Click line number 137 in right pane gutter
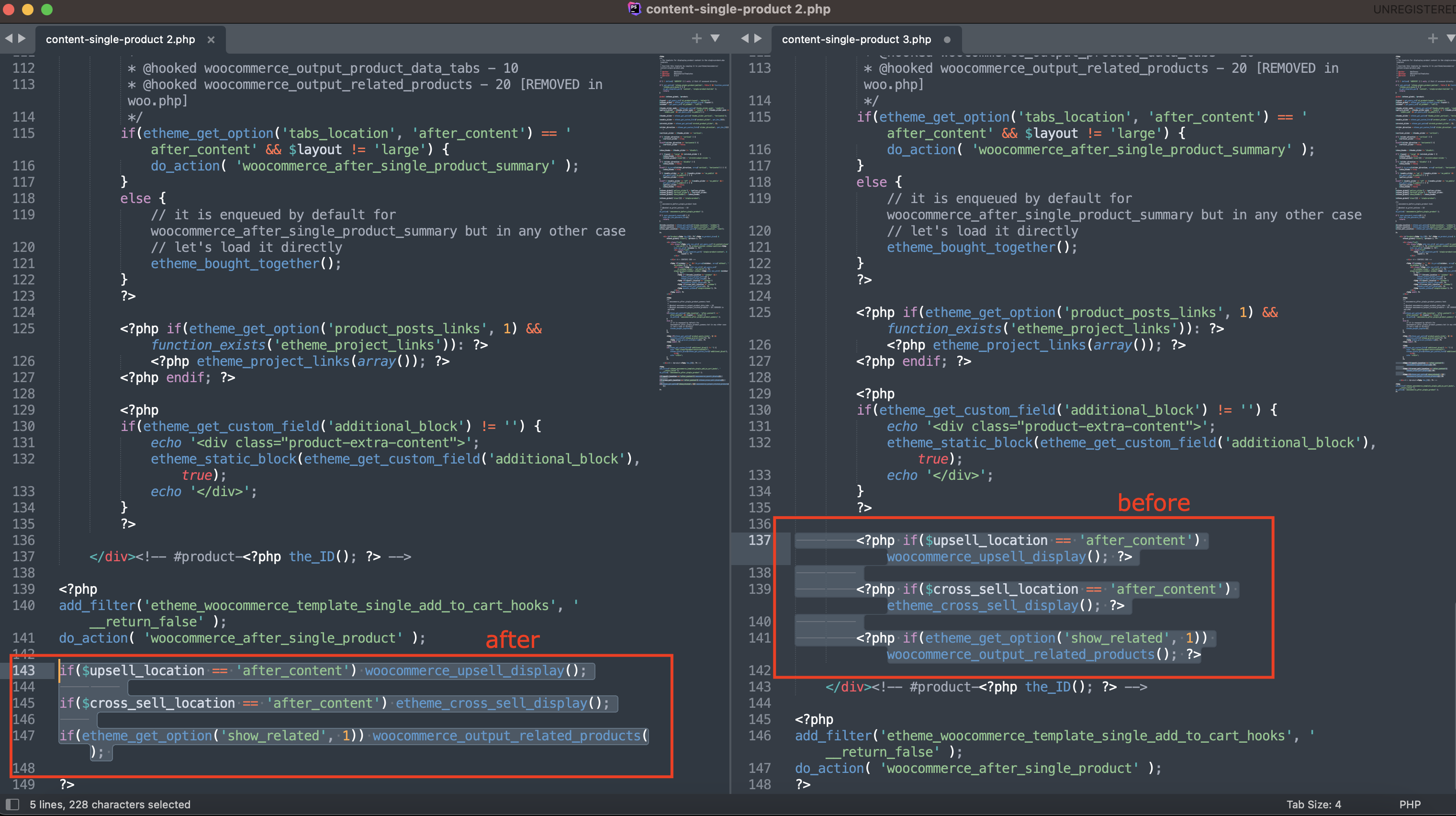The height and width of the screenshot is (816, 1456). point(760,540)
